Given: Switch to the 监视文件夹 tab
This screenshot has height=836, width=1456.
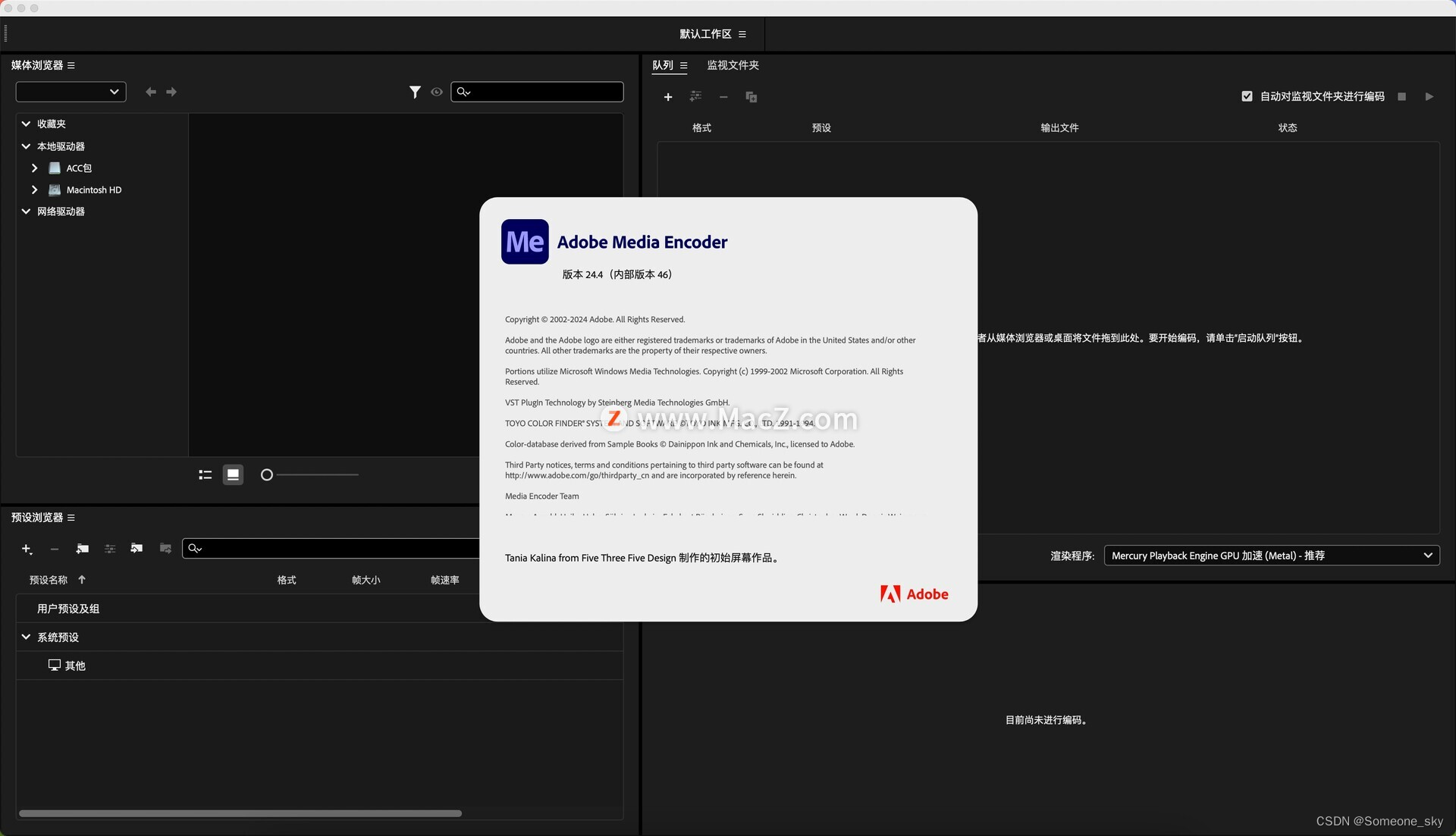Looking at the screenshot, I should 733,65.
